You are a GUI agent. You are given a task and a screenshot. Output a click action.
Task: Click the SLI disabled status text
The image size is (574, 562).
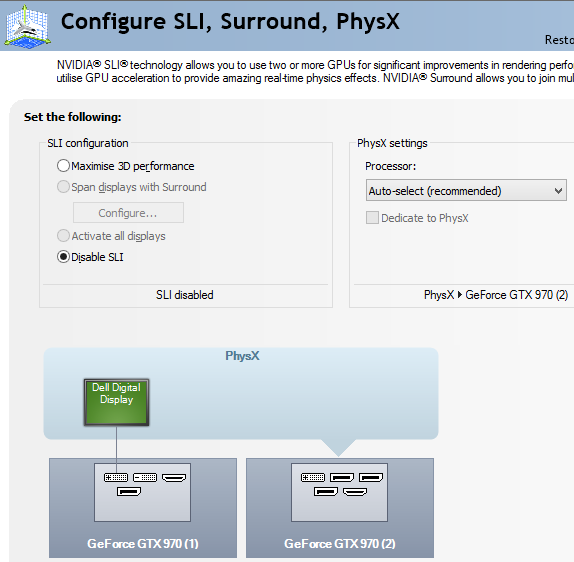coord(184,295)
